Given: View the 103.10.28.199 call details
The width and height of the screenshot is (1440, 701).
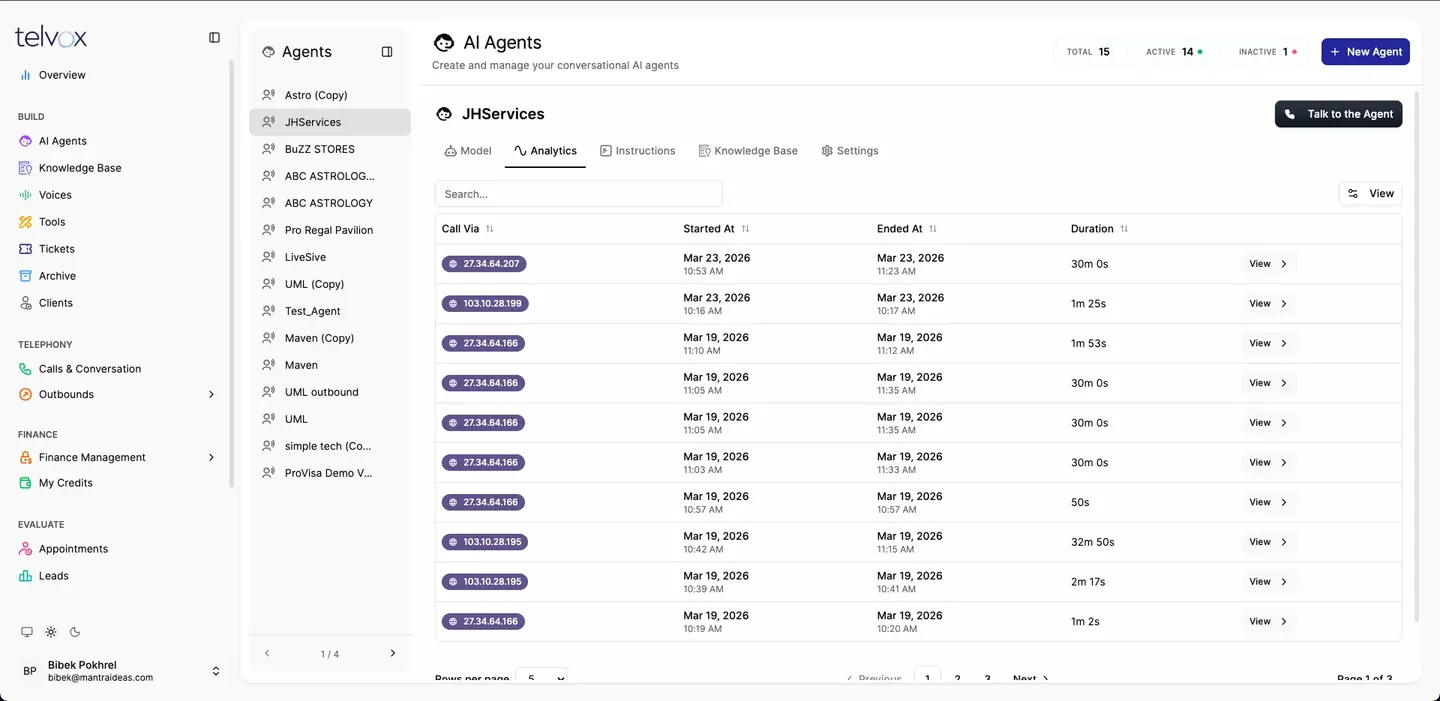Looking at the screenshot, I should click(x=1268, y=304).
